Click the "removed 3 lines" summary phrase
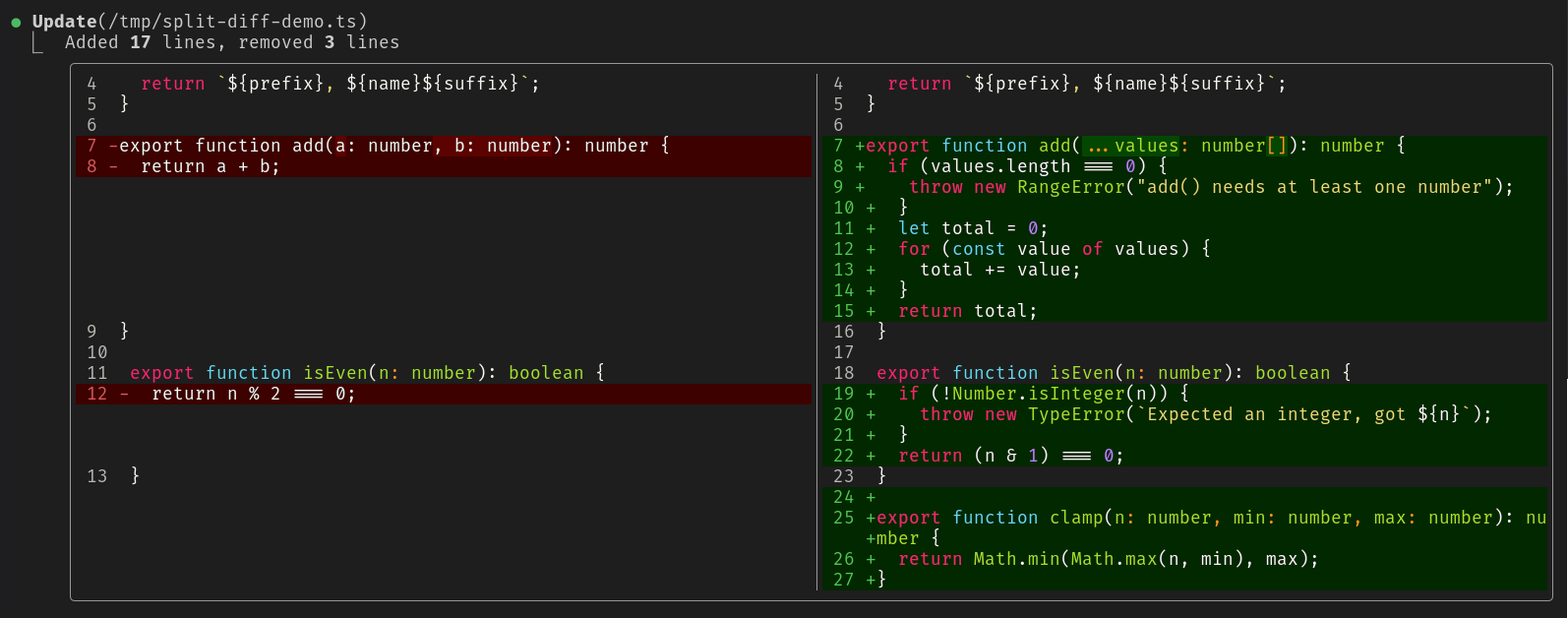Screen dimensions: 1568x618 tap(319, 42)
